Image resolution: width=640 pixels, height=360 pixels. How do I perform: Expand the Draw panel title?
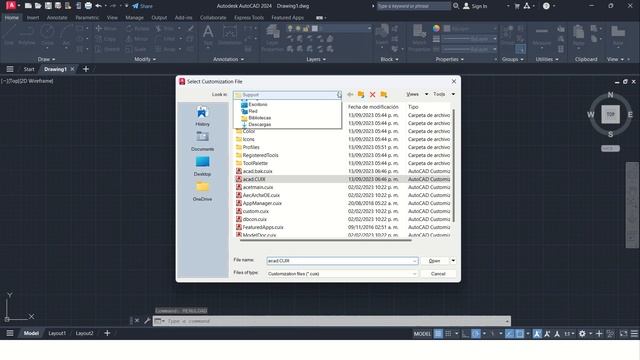coord(46,59)
